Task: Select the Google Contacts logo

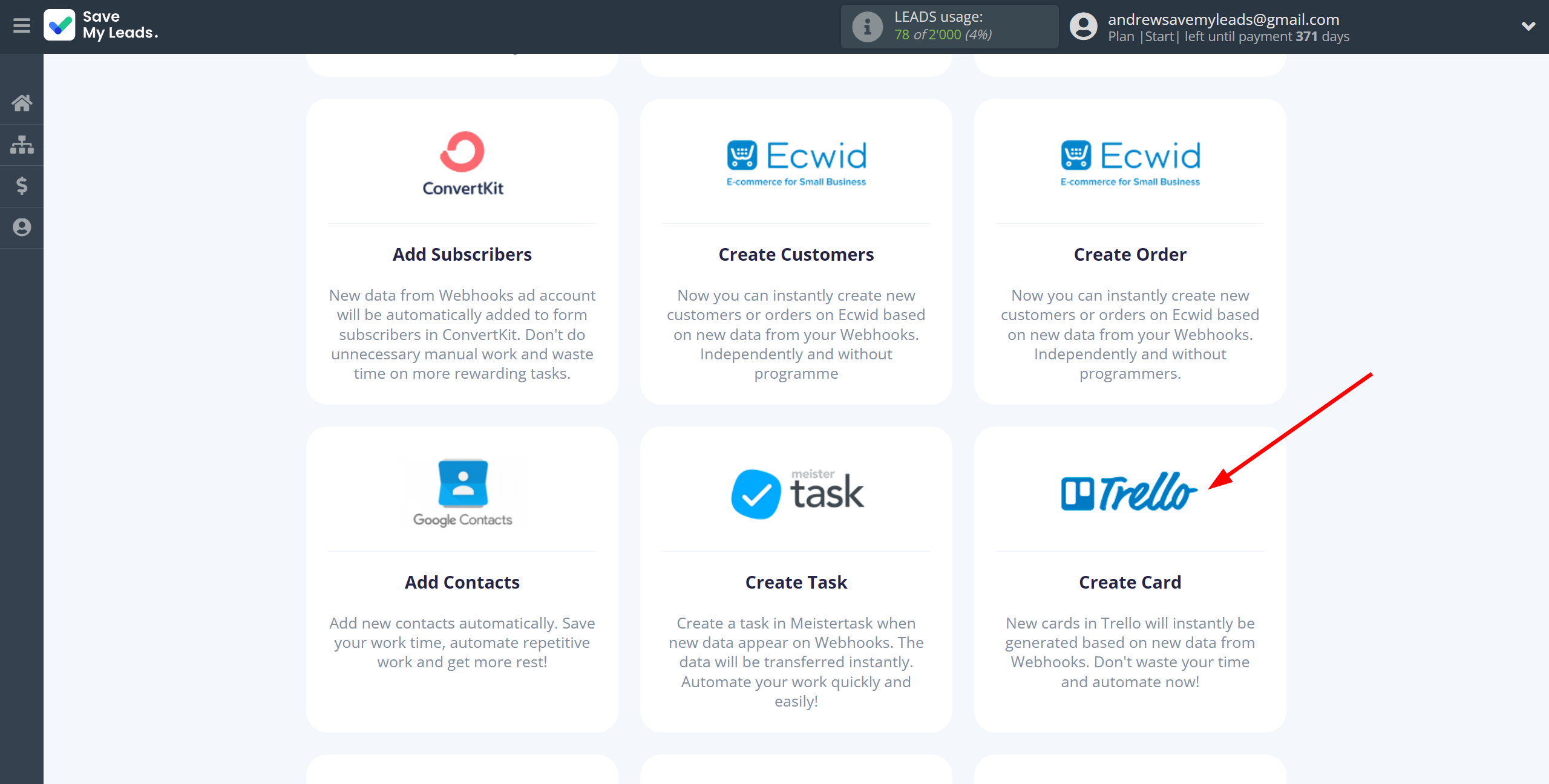Action: tap(462, 492)
